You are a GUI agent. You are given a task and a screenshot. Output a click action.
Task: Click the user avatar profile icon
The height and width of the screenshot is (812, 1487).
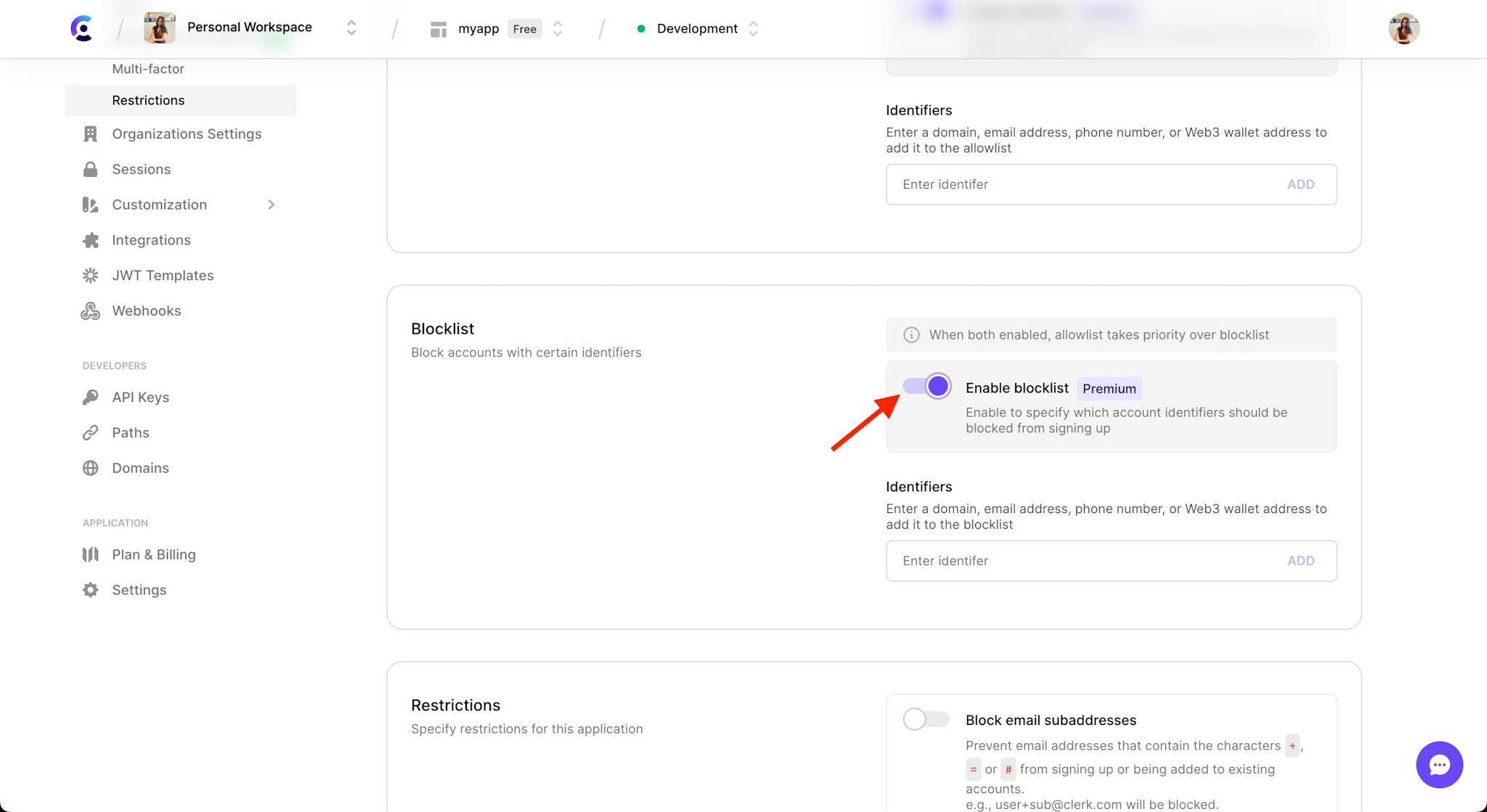click(x=1404, y=28)
